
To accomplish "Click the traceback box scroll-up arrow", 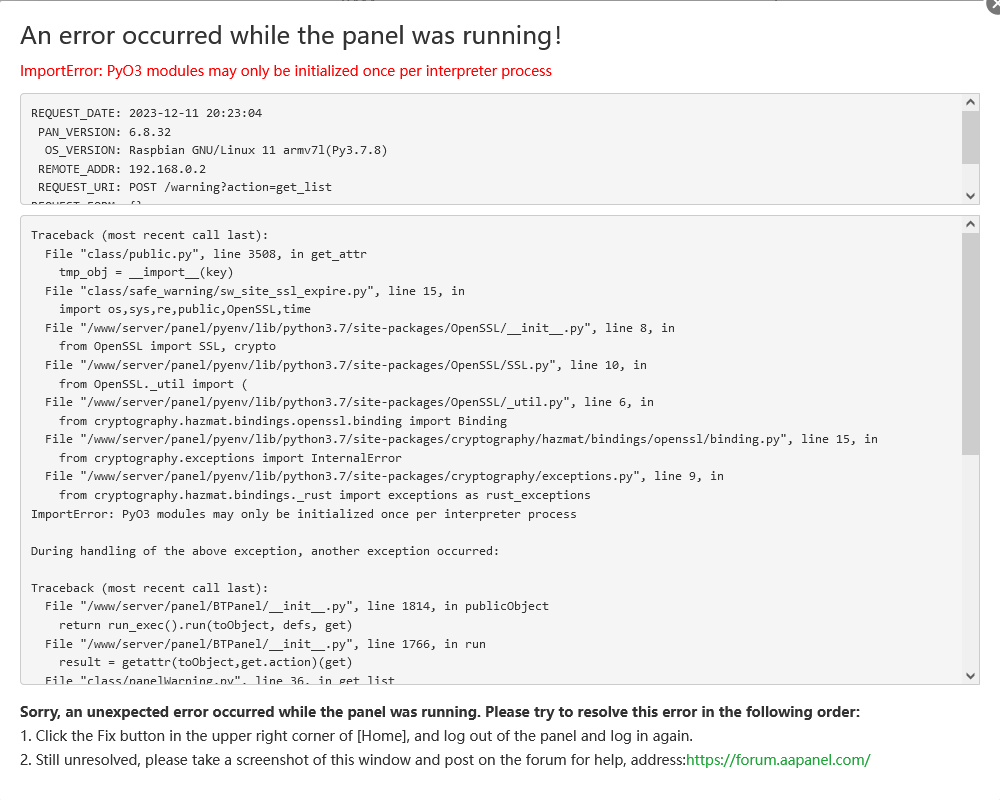I will 970,224.
